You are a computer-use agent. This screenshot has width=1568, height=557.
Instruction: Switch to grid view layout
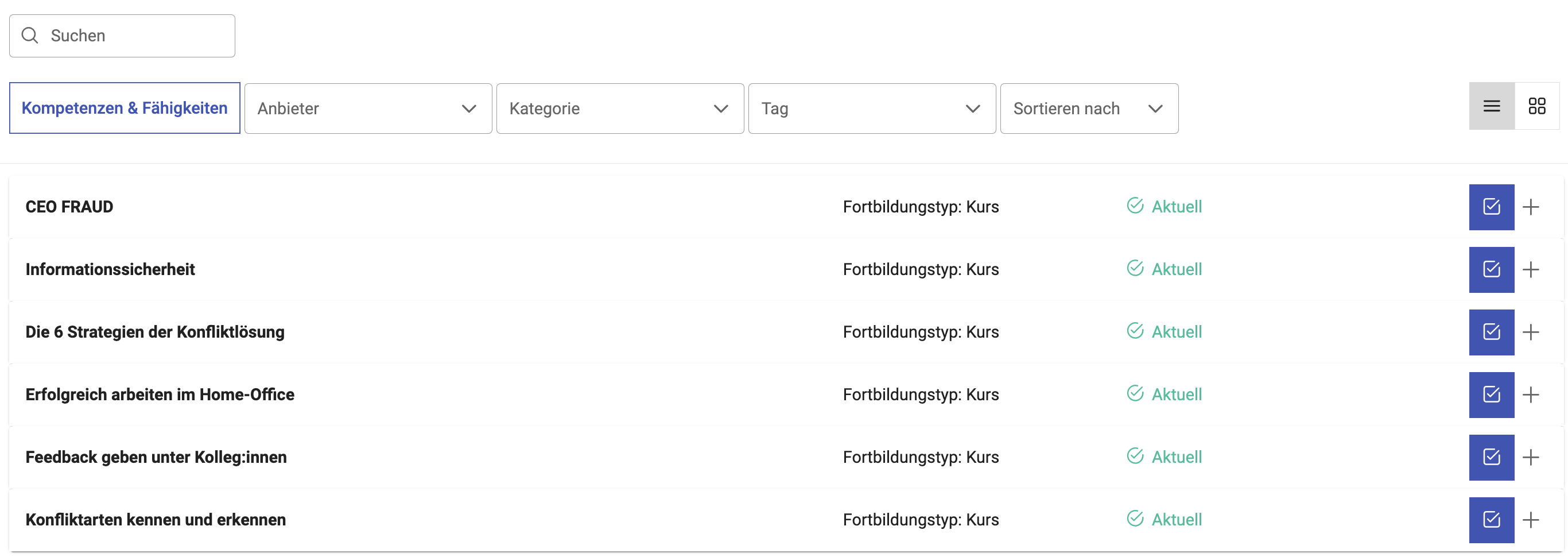click(1536, 107)
